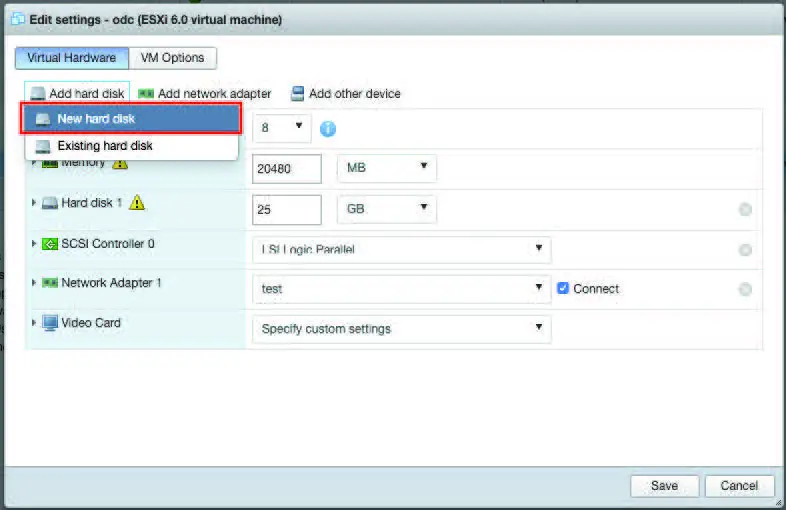Click the Memory warning icon
Viewport: 786px width, 510px height.
point(120,163)
